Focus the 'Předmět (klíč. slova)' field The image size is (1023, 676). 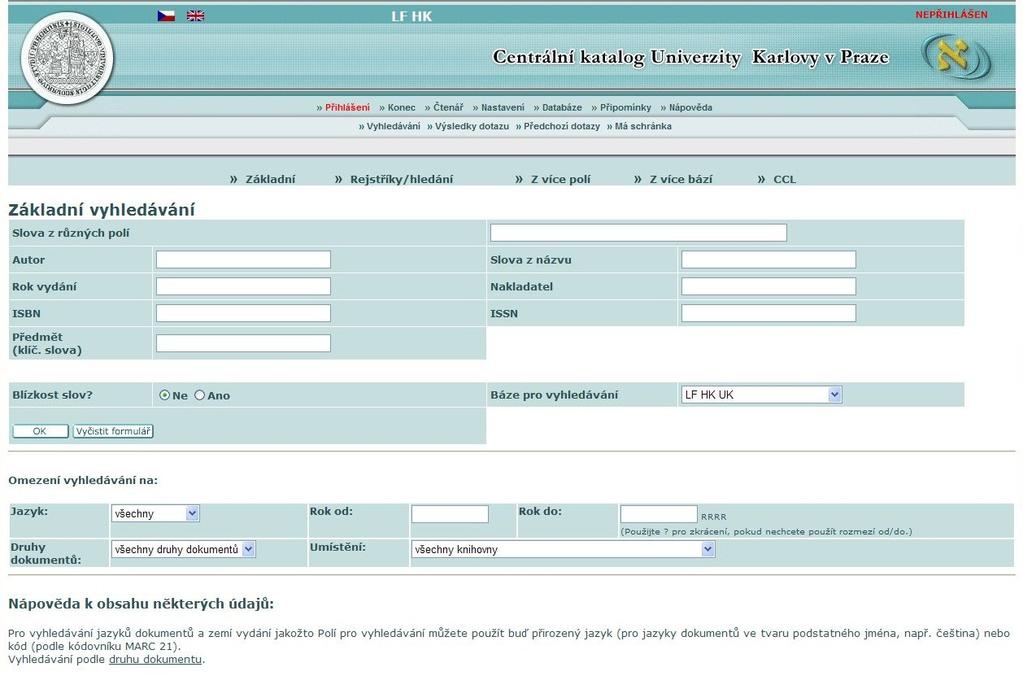click(x=243, y=343)
